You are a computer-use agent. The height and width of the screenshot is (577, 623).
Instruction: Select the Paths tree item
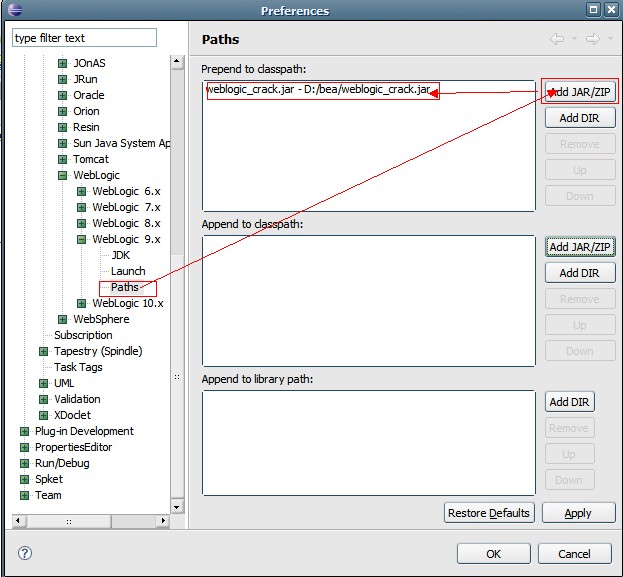pos(125,287)
